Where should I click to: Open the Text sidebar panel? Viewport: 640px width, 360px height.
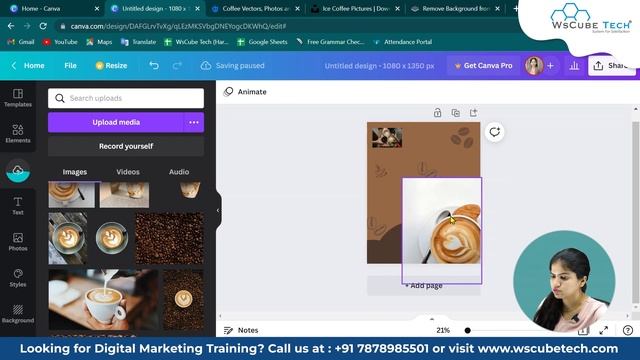18,206
